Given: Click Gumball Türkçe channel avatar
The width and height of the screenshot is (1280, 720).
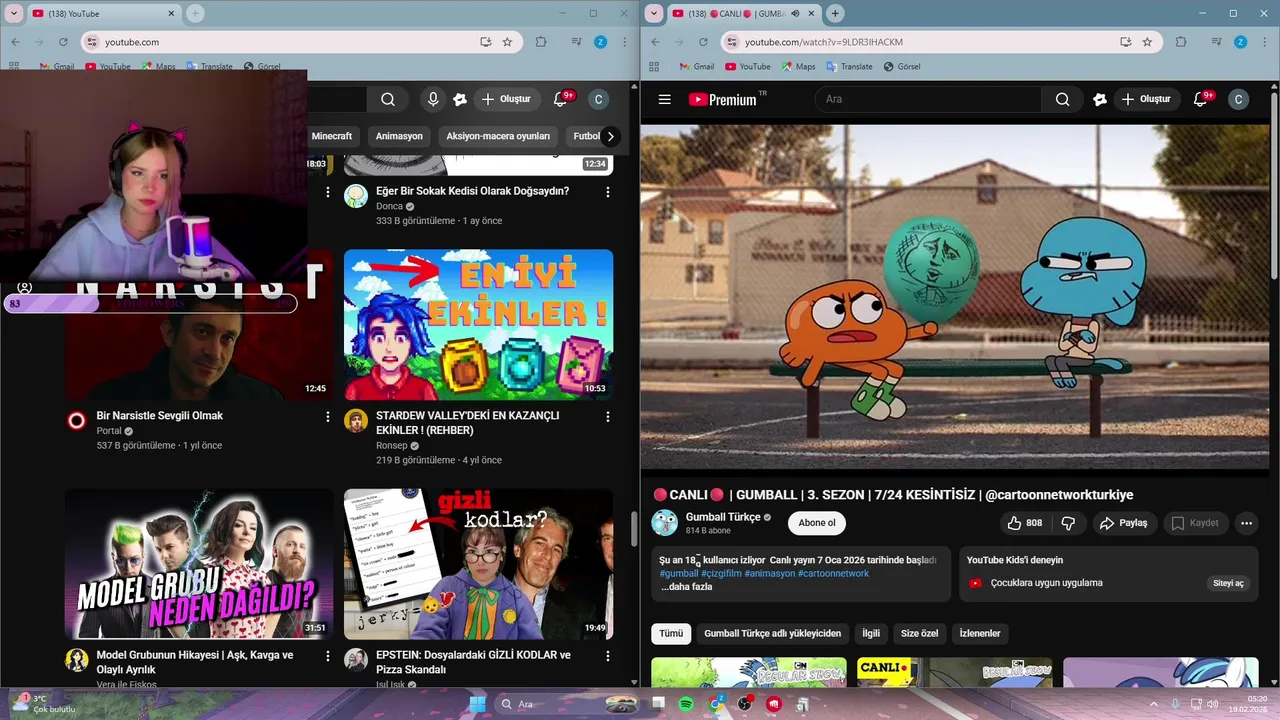Looking at the screenshot, I should [664, 522].
